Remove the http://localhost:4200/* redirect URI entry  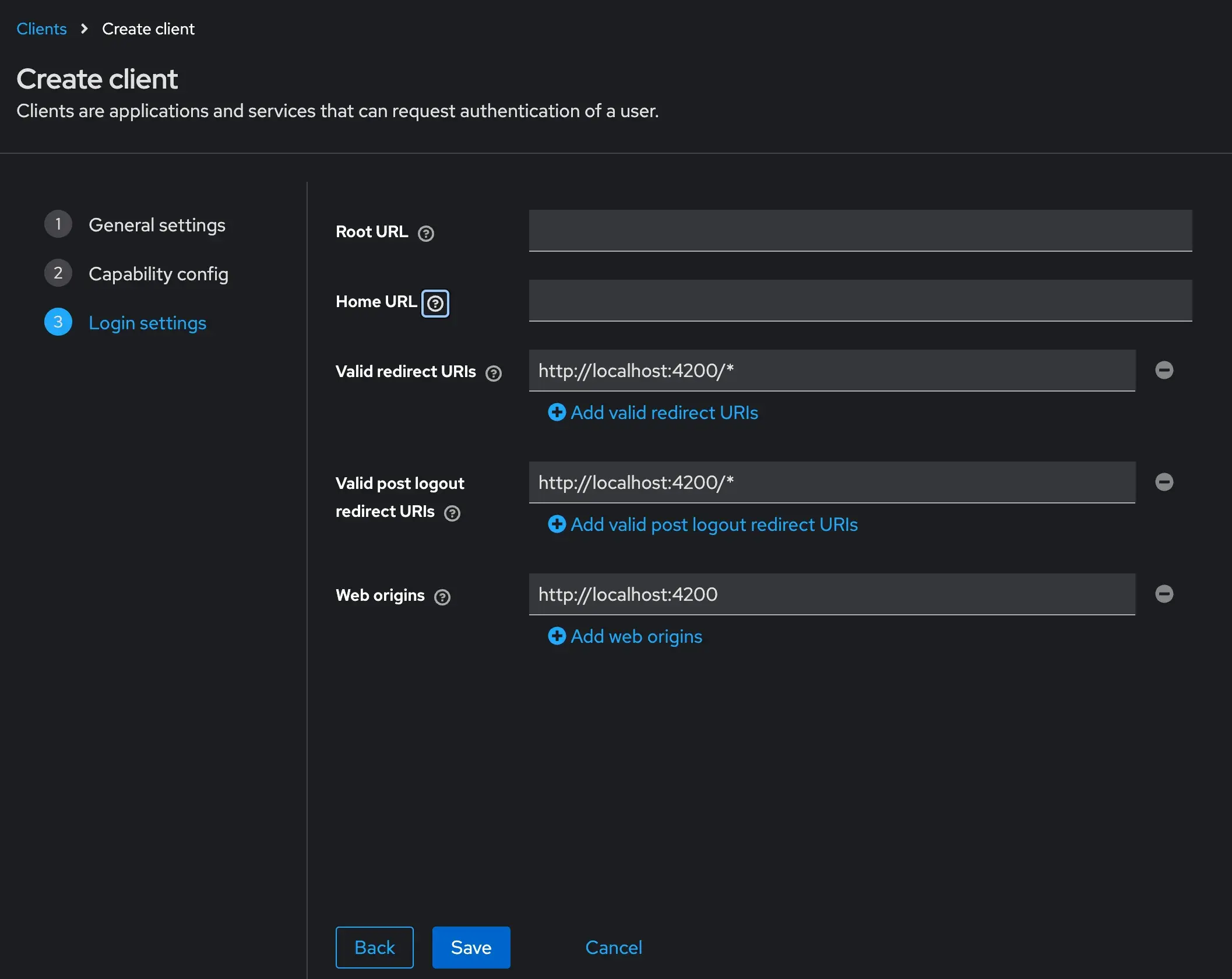(x=1164, y=370)
